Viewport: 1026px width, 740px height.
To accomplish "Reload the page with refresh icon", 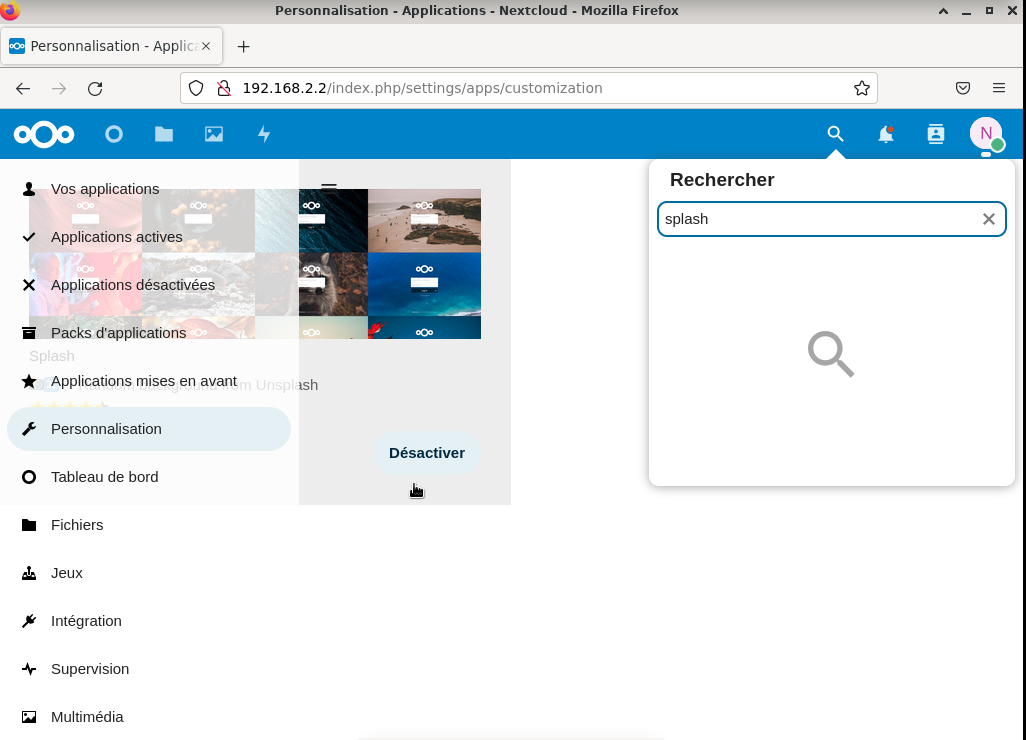I will [95, 88].
